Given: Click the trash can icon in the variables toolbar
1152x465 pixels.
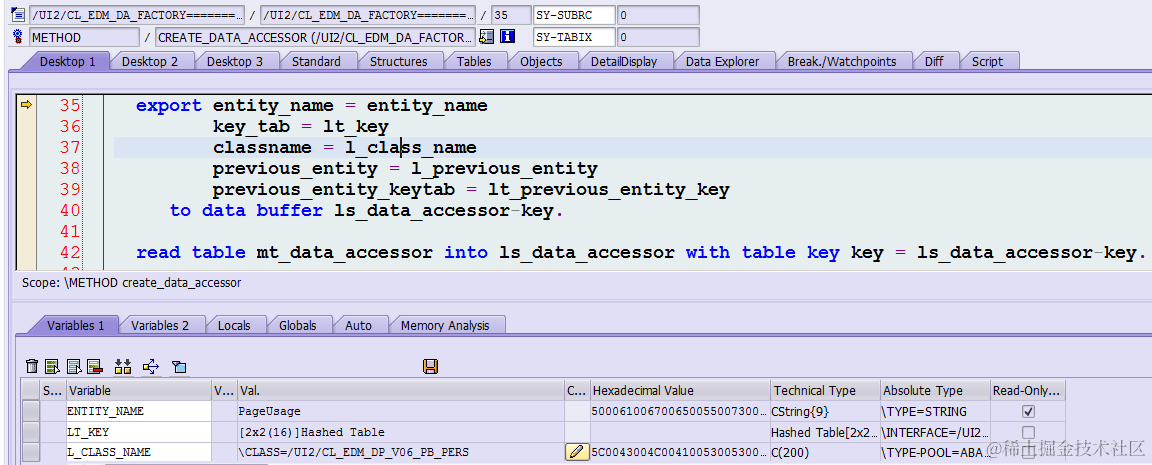Looking at the screenshot, I should click(32, 366).
